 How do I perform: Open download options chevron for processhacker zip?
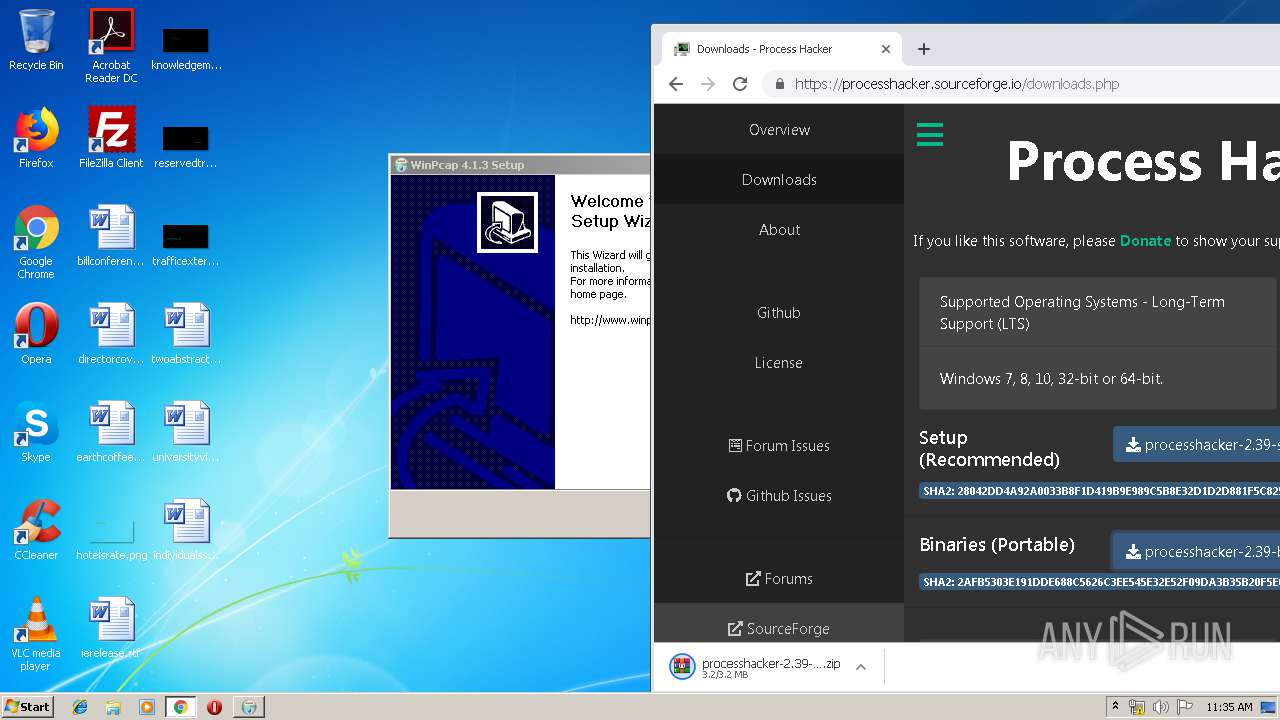click(861, 667)
